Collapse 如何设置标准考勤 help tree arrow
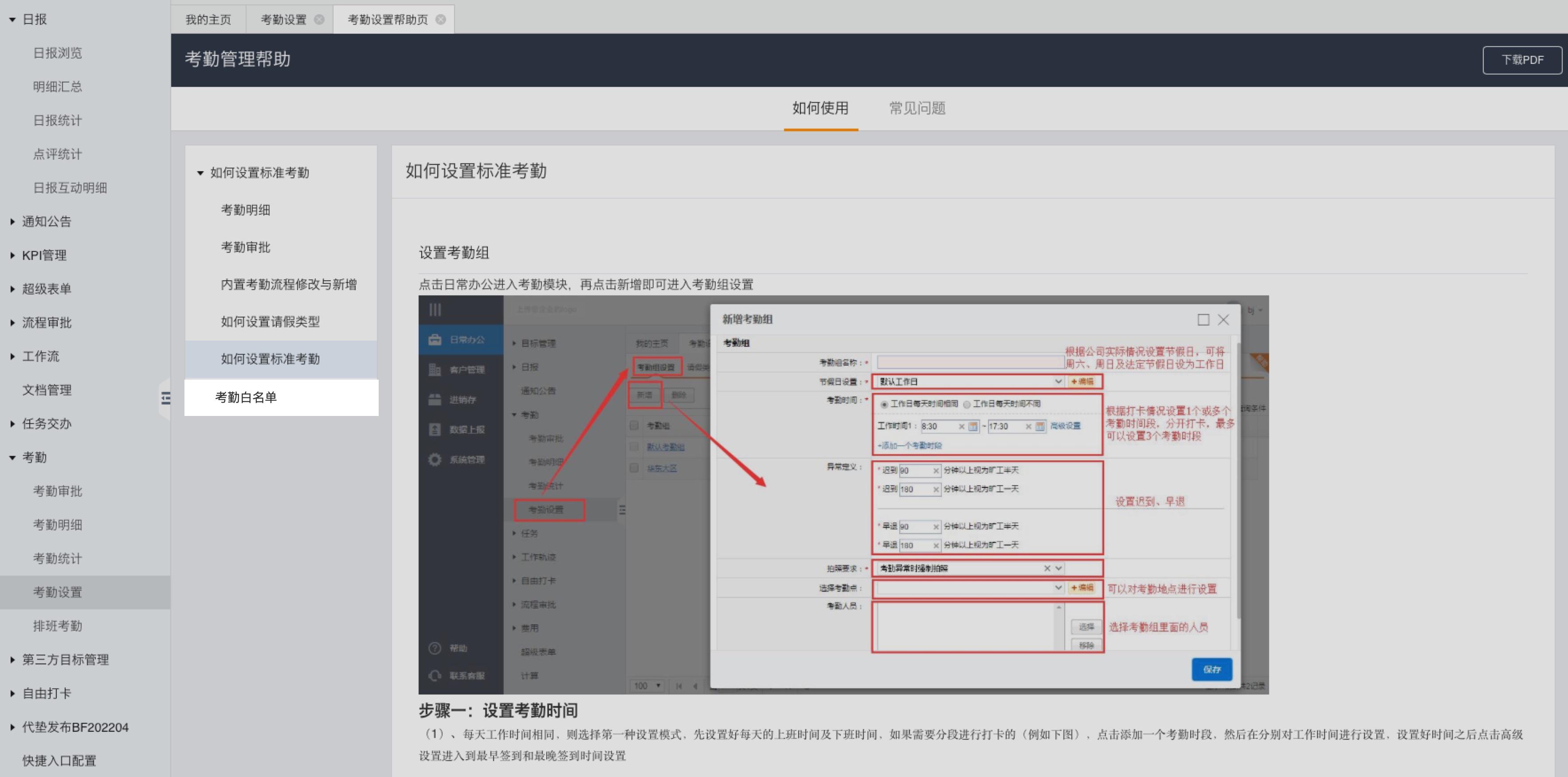Image resolution: width=1568 pixels, height=777 pixels. pyautogui.click(x=200, y=173)
